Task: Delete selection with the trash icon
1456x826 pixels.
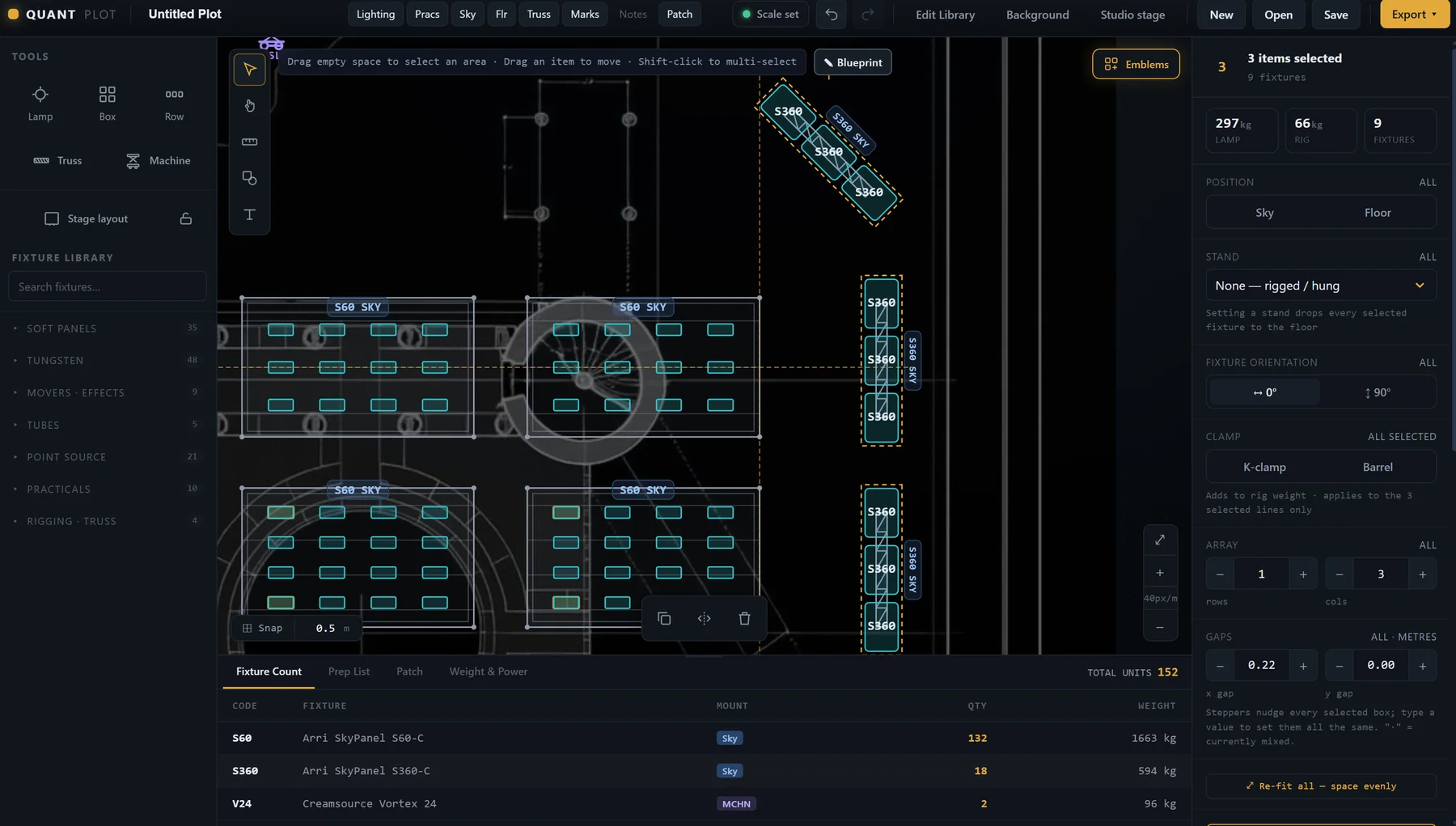Action: point(745,619)
